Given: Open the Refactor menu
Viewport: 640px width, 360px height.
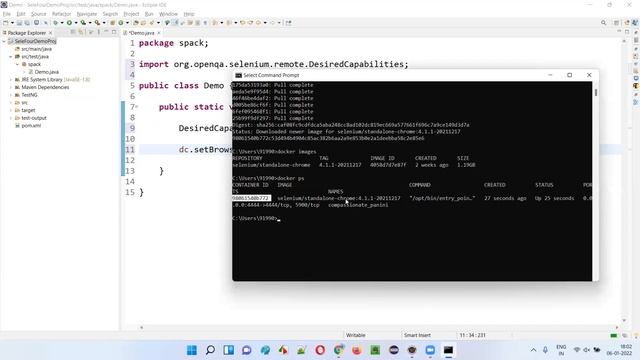Looking at the screenshot, I should pyautogui.click(x=61, y=14).
